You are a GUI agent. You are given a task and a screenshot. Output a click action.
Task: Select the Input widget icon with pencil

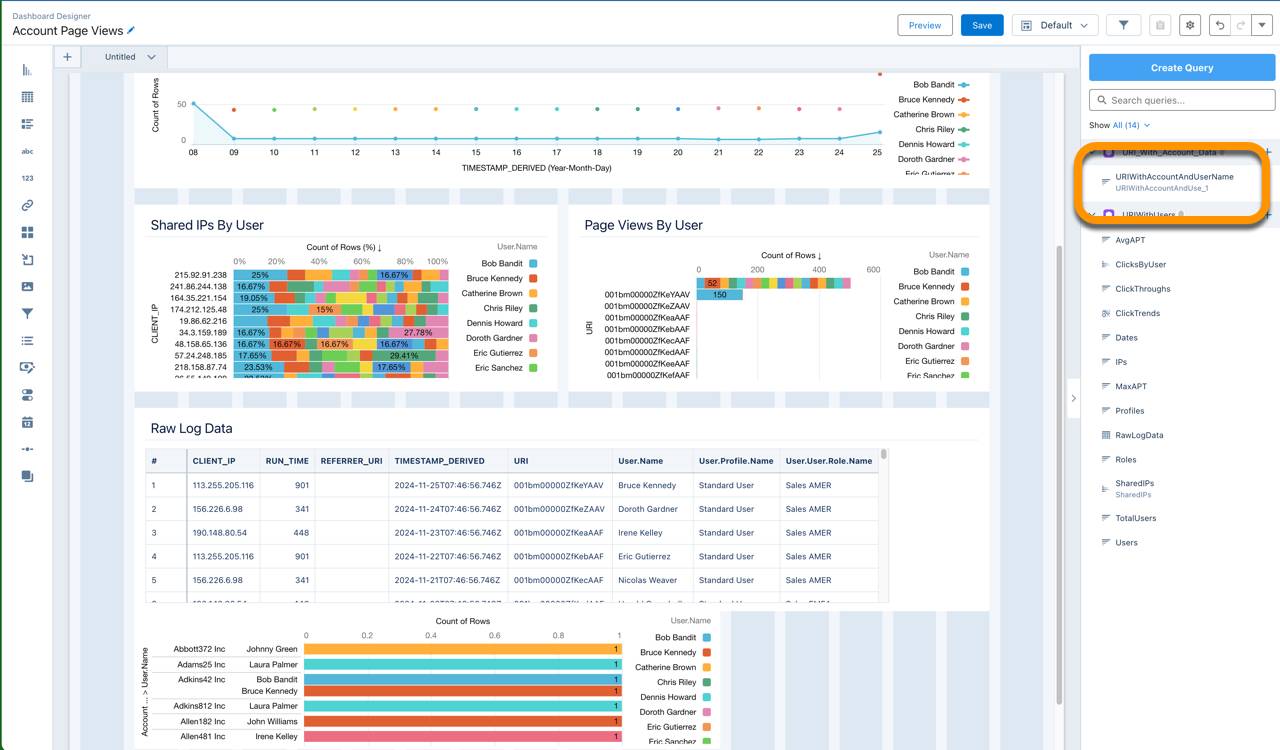tap(27, 368)
